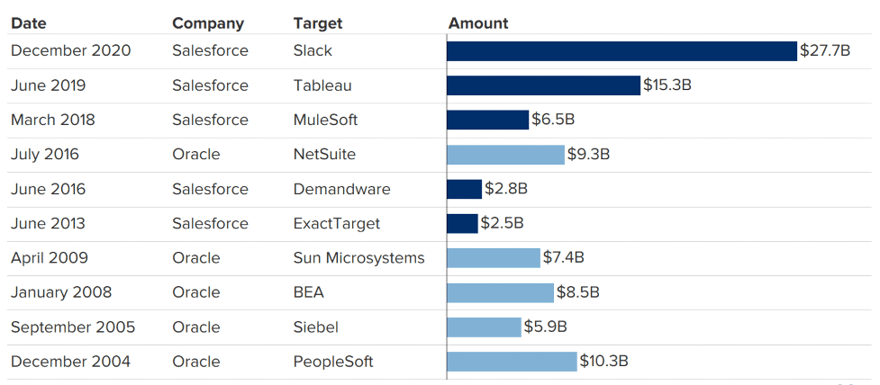Select the Siebel $5.9B bar
The height and width of the screenshot is (385, 880).
click(x=484, y=327)
